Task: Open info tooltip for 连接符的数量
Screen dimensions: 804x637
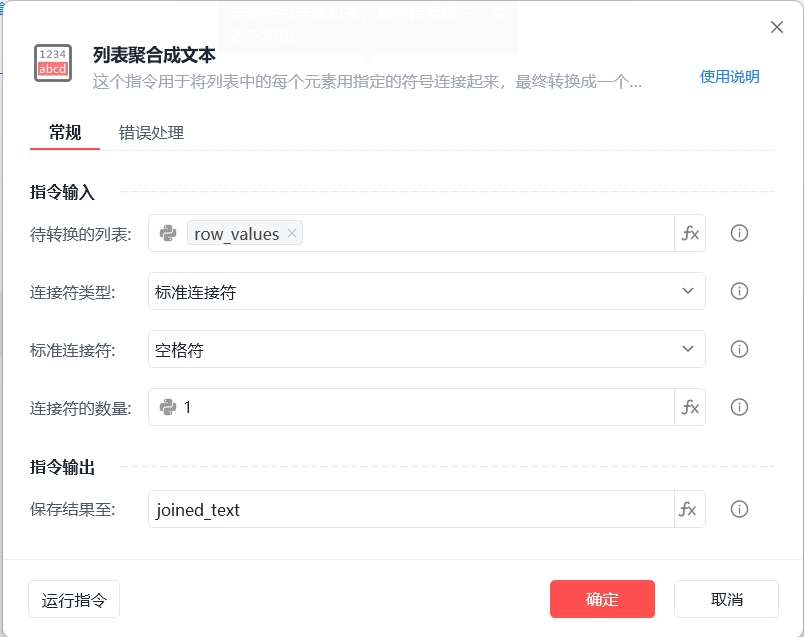Action: 739,407
